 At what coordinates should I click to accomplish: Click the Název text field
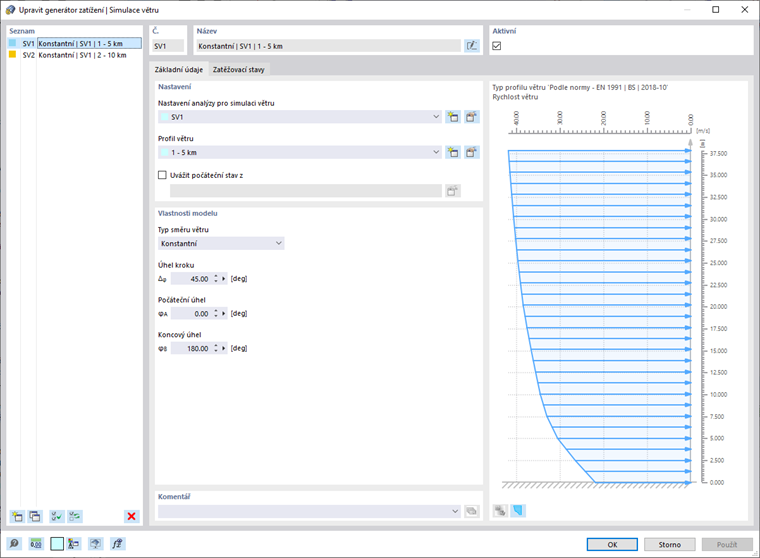(329, 46)
